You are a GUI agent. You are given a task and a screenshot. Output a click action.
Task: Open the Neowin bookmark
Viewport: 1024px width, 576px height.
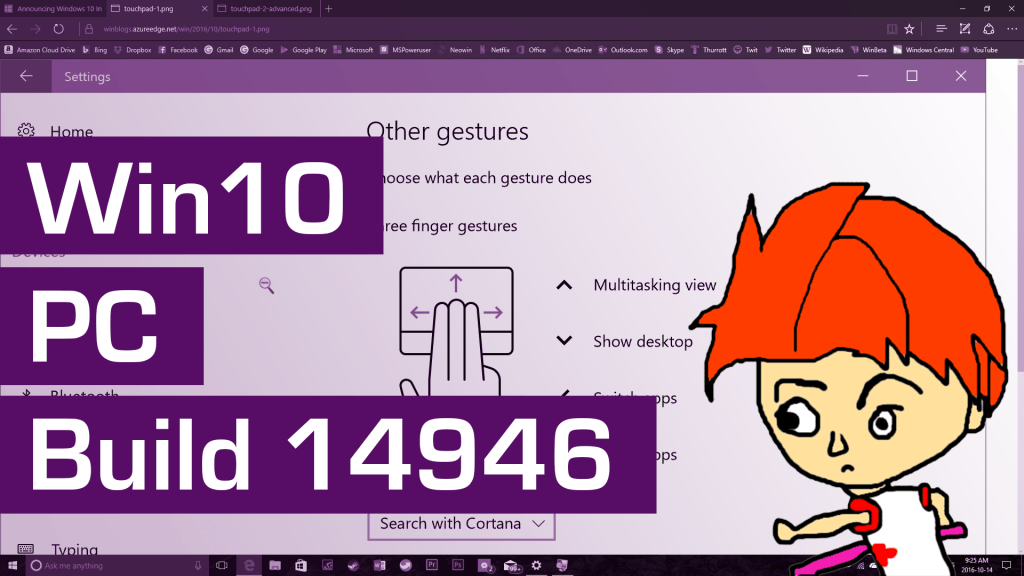[x=455, y=50]
